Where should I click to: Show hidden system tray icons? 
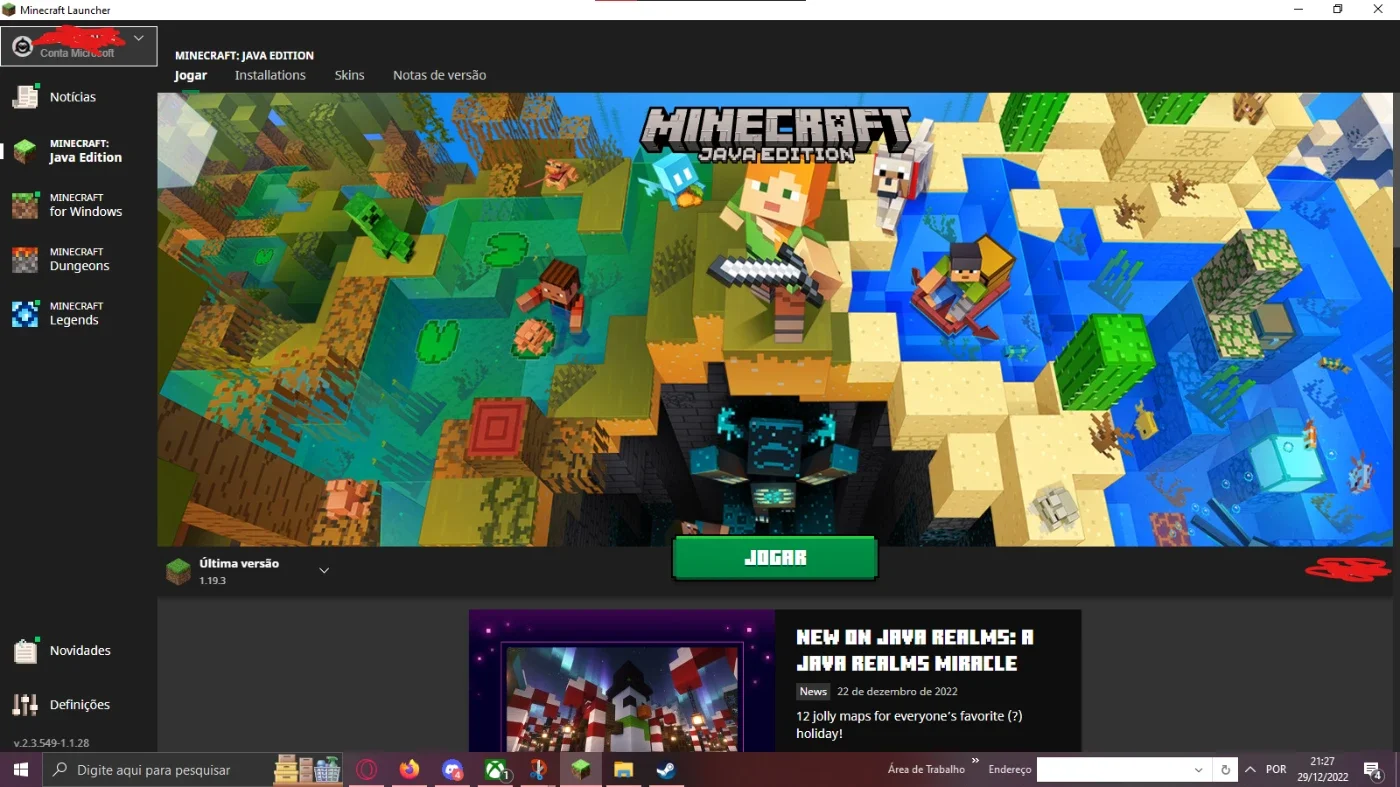(1249, 770)
